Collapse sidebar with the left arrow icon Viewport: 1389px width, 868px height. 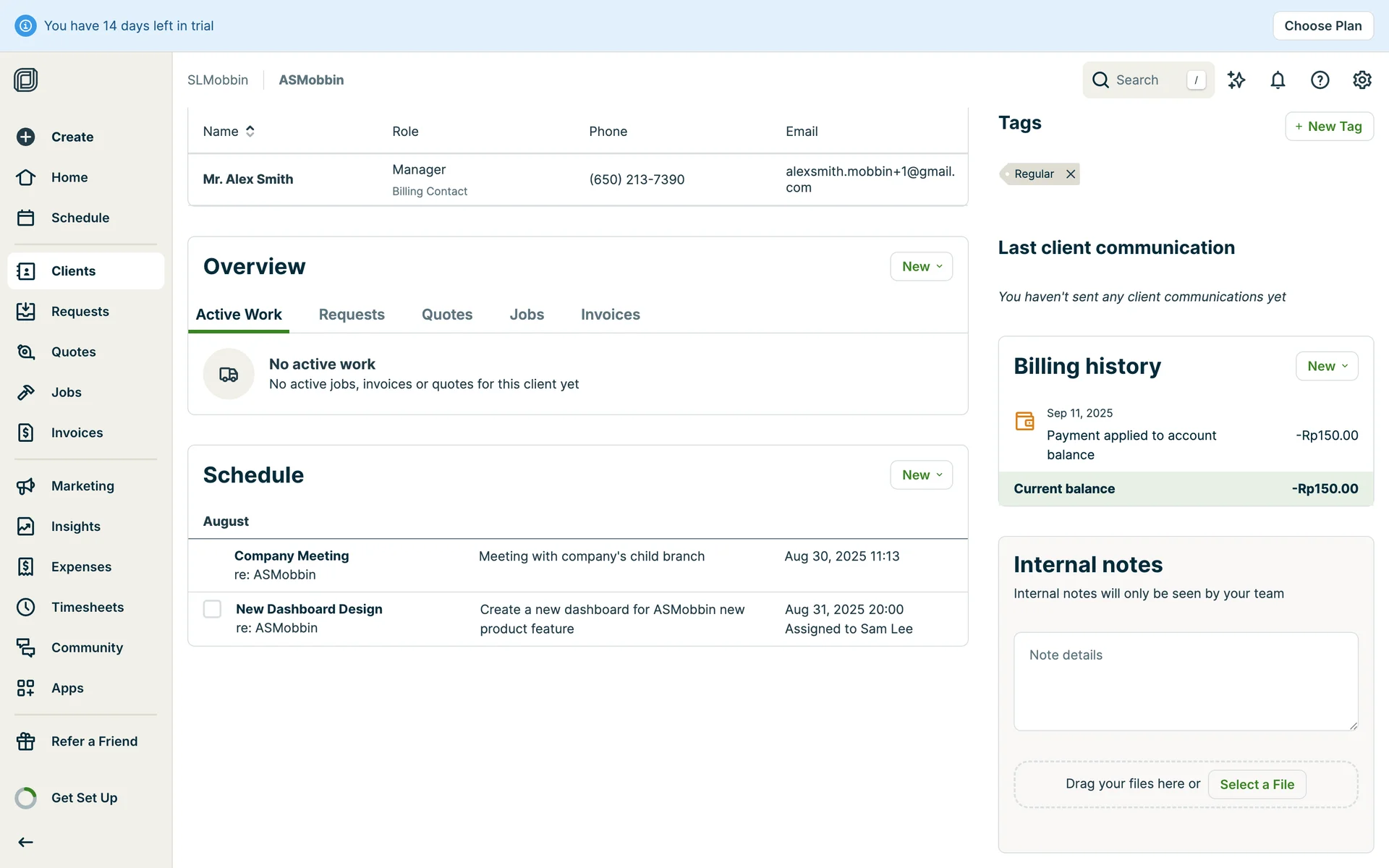coord(26,842)
